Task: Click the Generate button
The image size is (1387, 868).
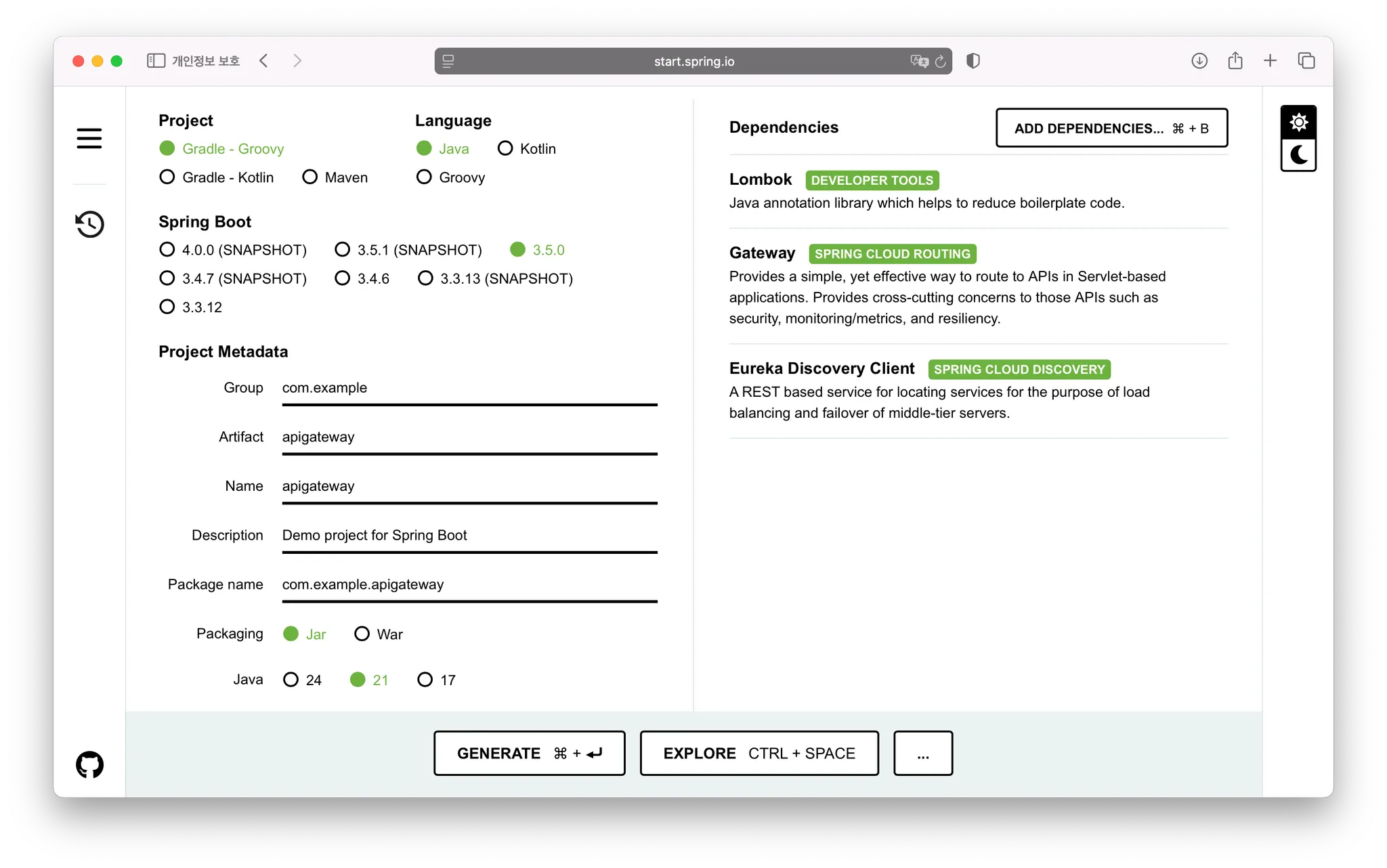Action: tap(530, 753)
